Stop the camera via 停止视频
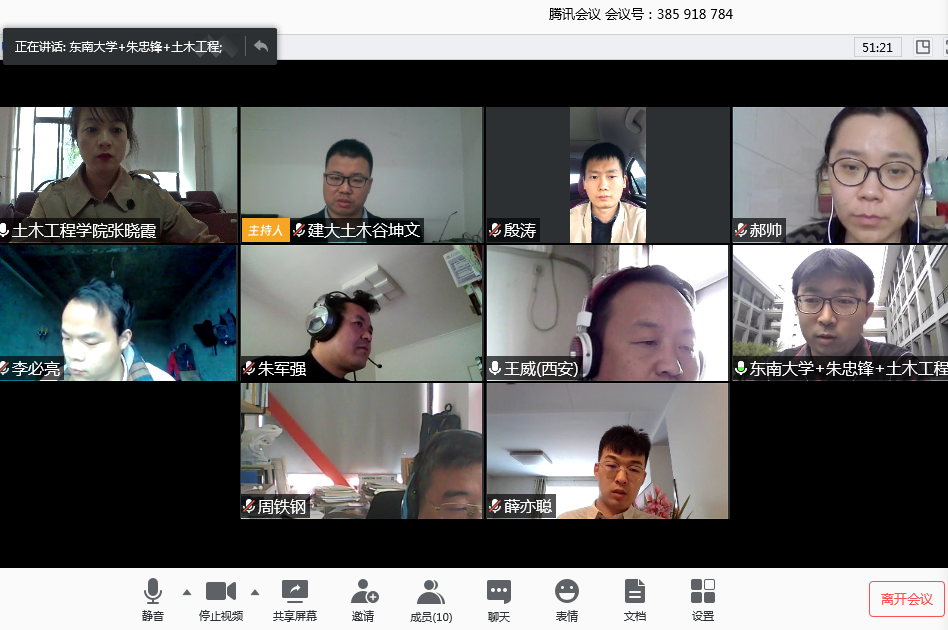The width and height of the screenshot is (948, 630). pyautogui.click(x=221, y=599)
